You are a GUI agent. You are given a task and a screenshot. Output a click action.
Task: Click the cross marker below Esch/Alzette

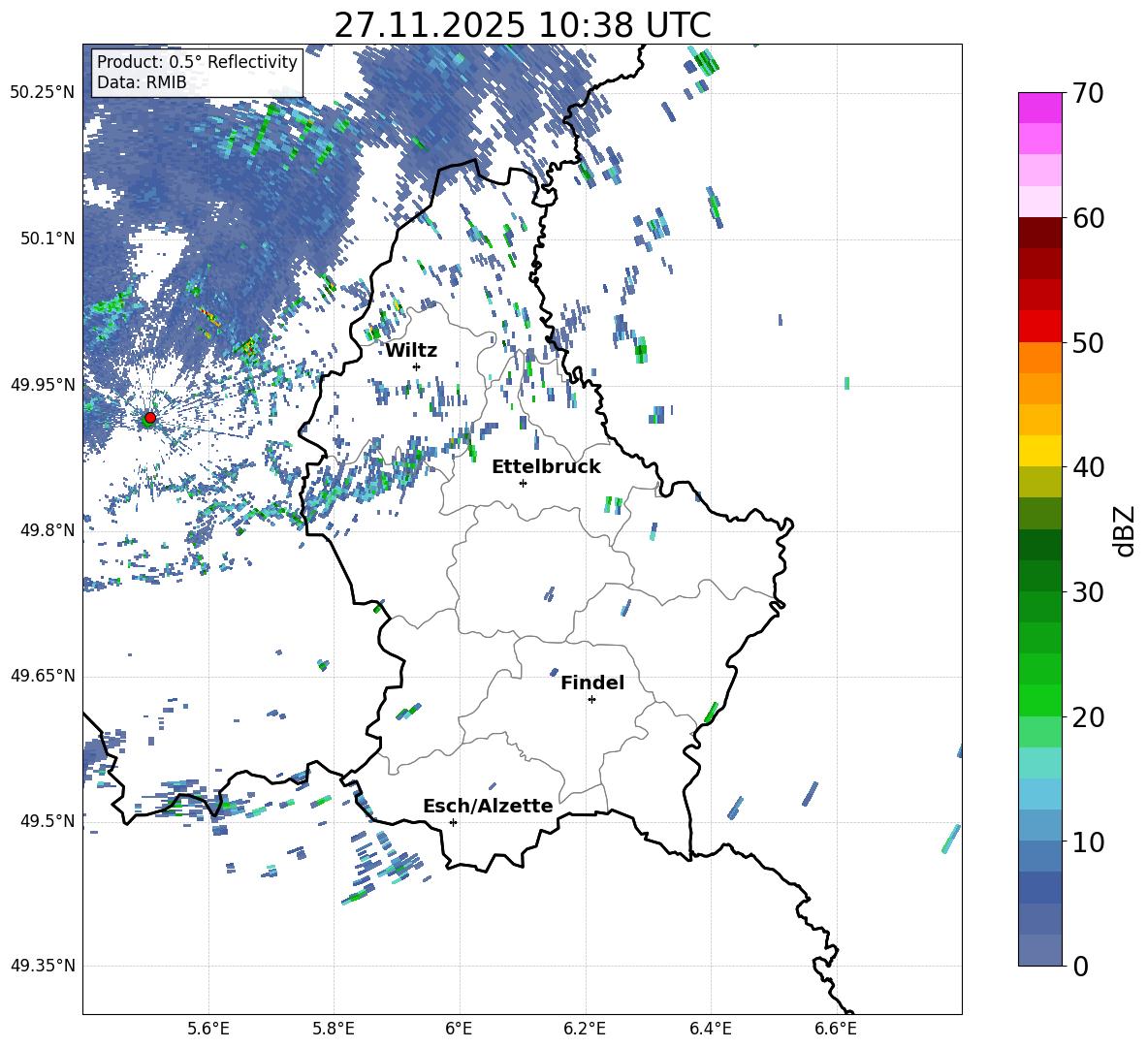(x=453, y=822)
